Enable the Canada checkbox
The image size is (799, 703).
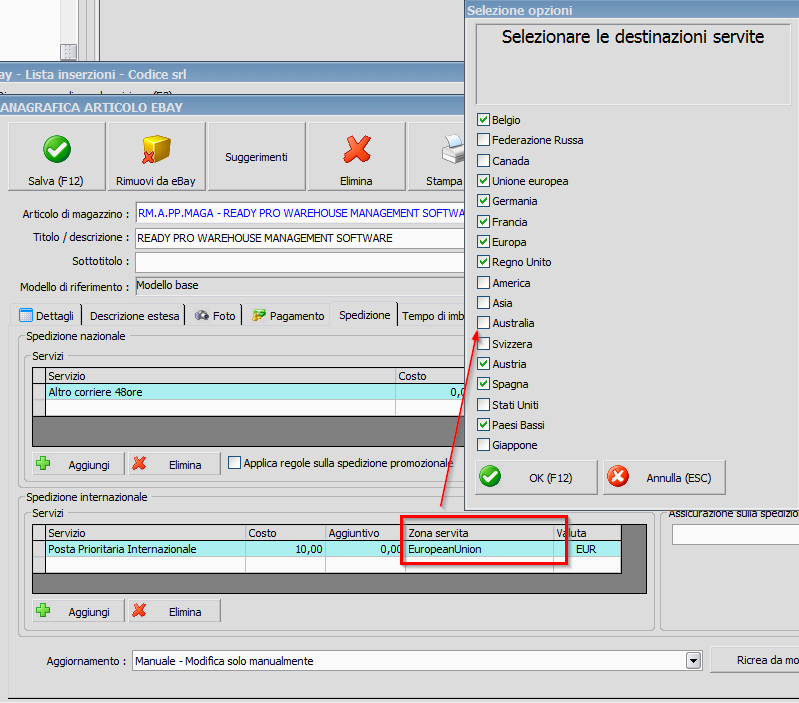point(484,160)
